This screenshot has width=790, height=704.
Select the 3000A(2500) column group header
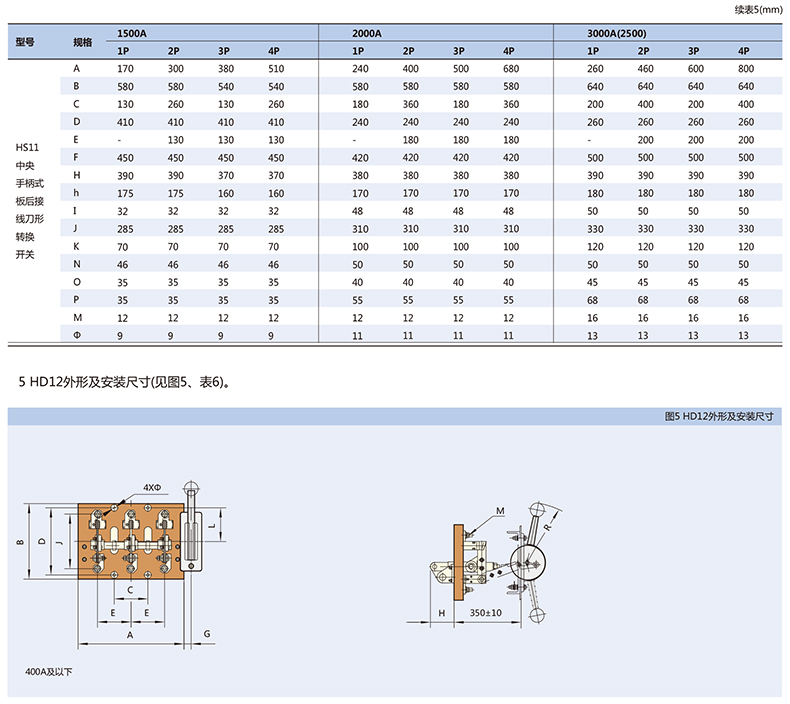point(618,34)
